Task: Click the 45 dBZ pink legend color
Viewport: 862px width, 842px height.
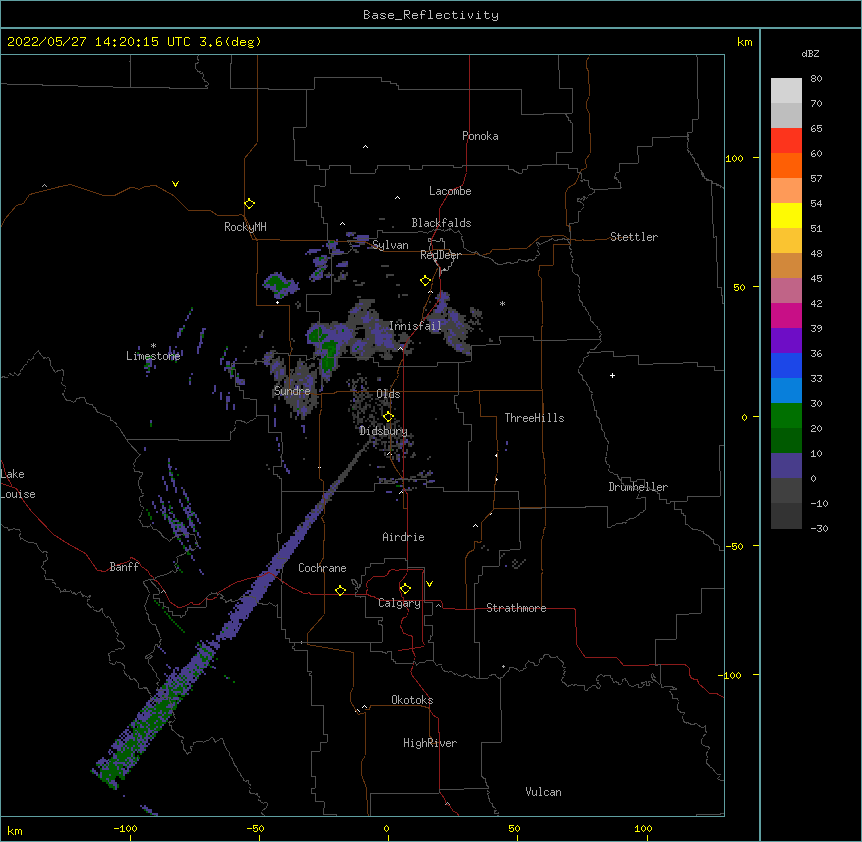Action: [786, 290]
